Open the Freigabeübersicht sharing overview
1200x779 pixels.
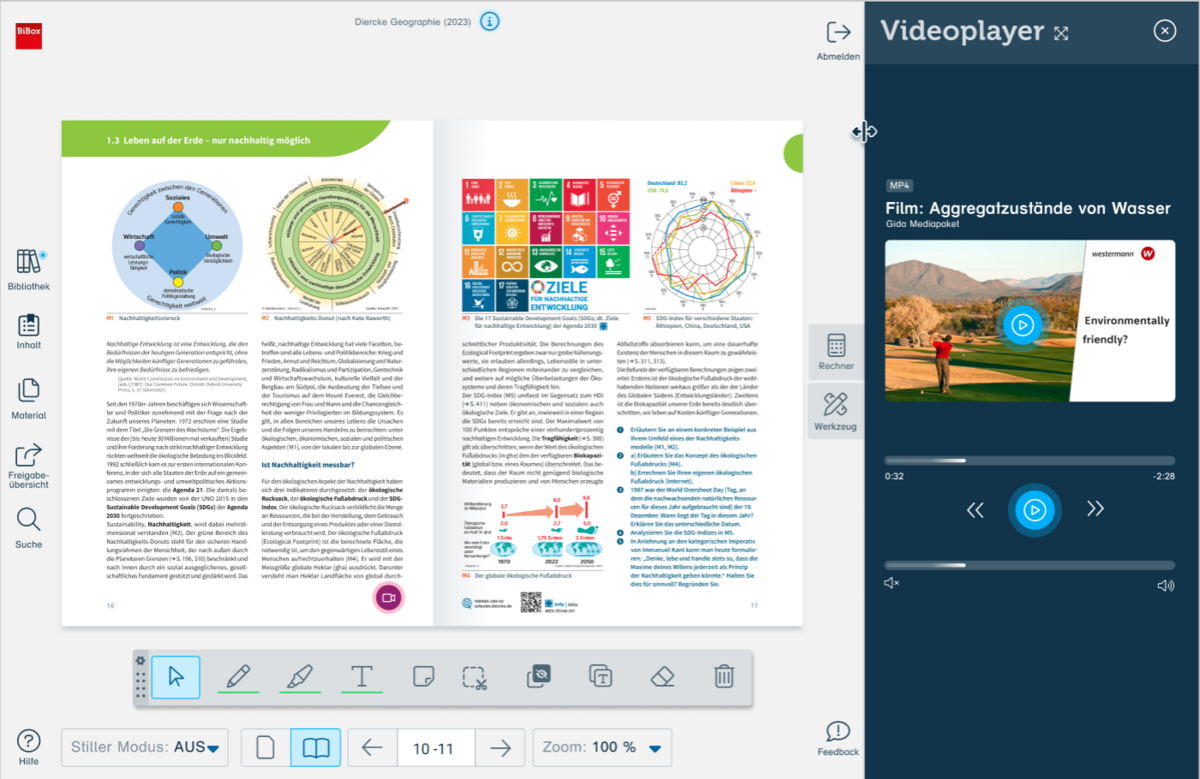(x=29, y=466)
